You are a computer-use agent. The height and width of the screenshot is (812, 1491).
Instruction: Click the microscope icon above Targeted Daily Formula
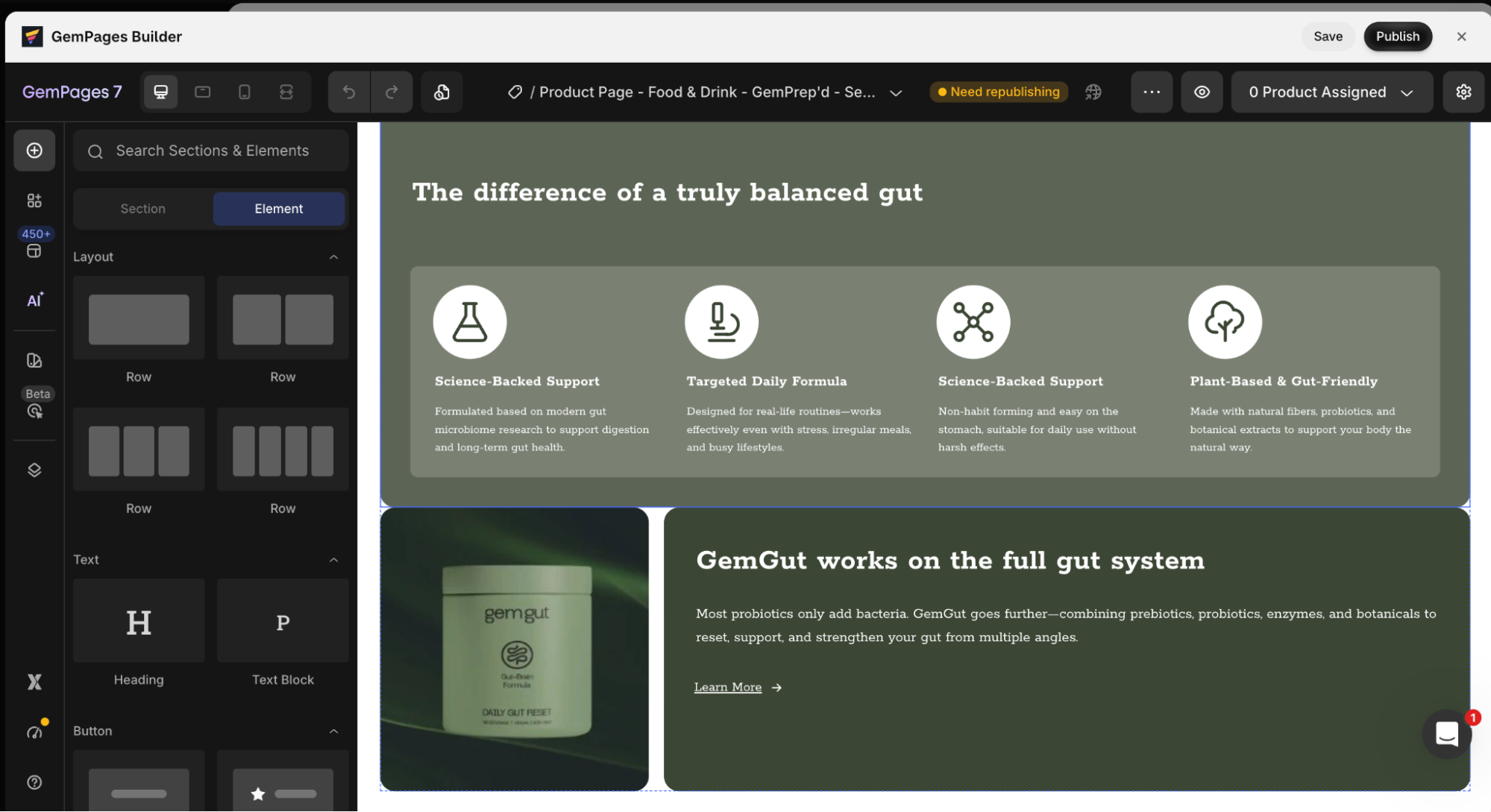[x=721, y=322]
